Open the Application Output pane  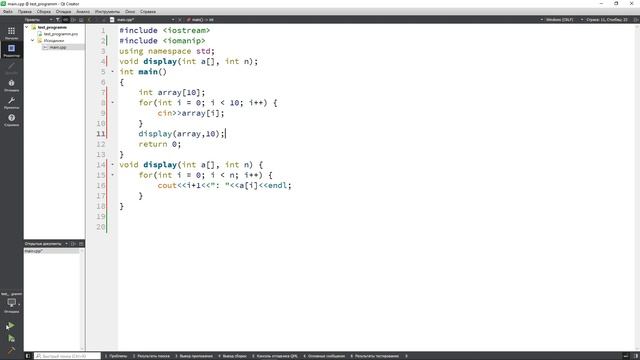point(194,356)
